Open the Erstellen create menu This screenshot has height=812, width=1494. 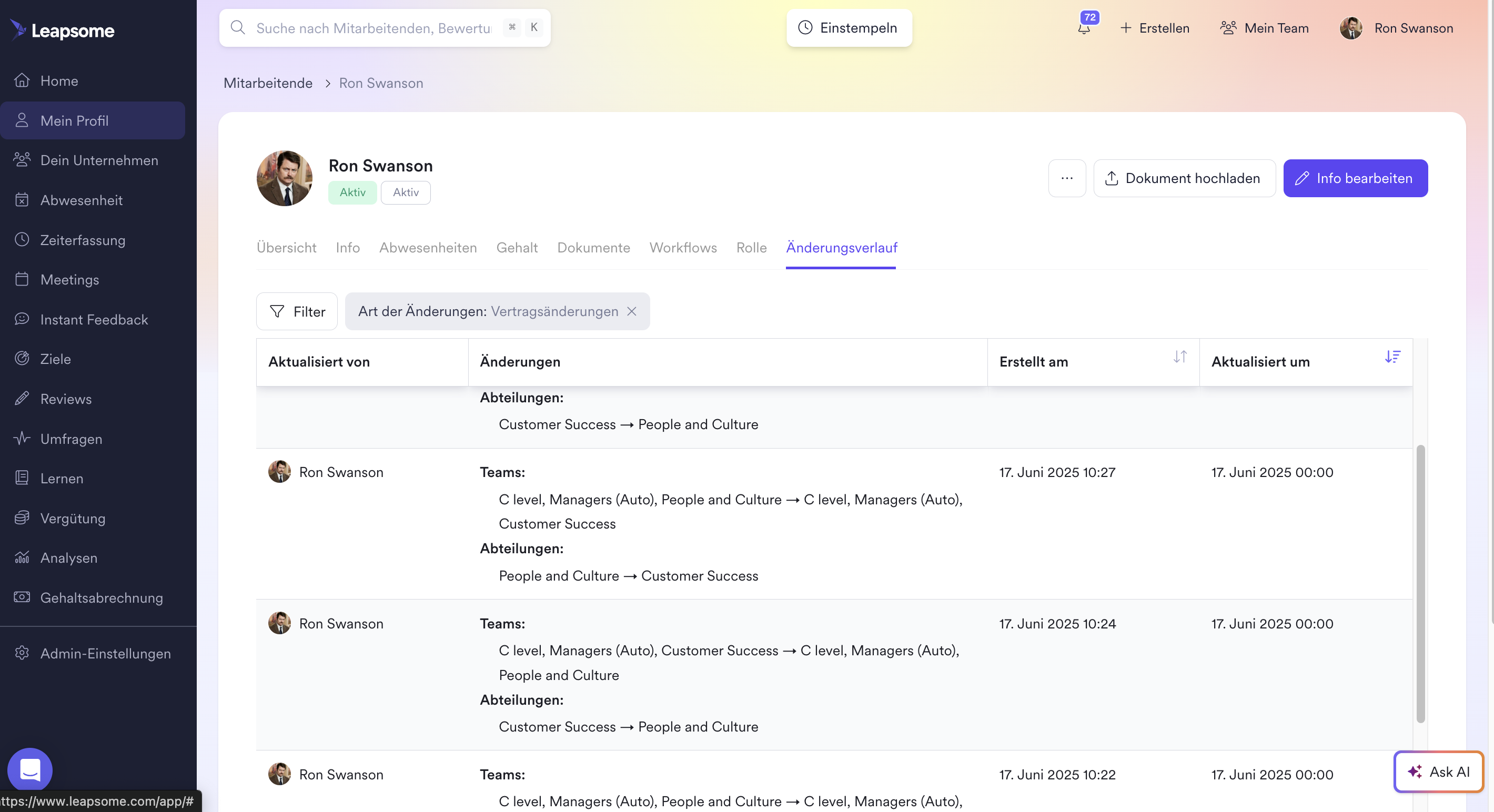tap(1155, 28)
